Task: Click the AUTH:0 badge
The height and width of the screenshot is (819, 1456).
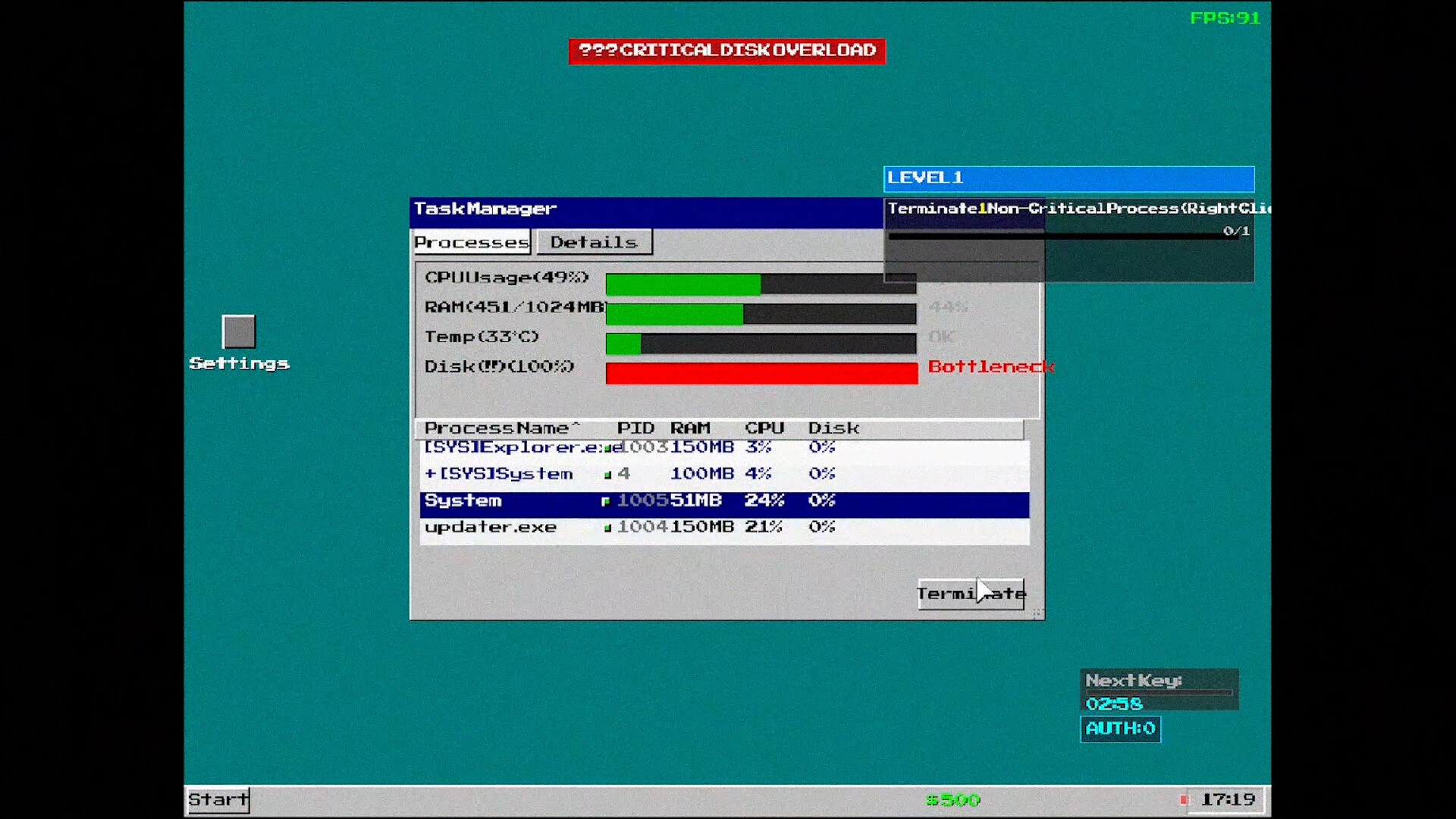Action: pyautogui.click(x=1120, y=730)
